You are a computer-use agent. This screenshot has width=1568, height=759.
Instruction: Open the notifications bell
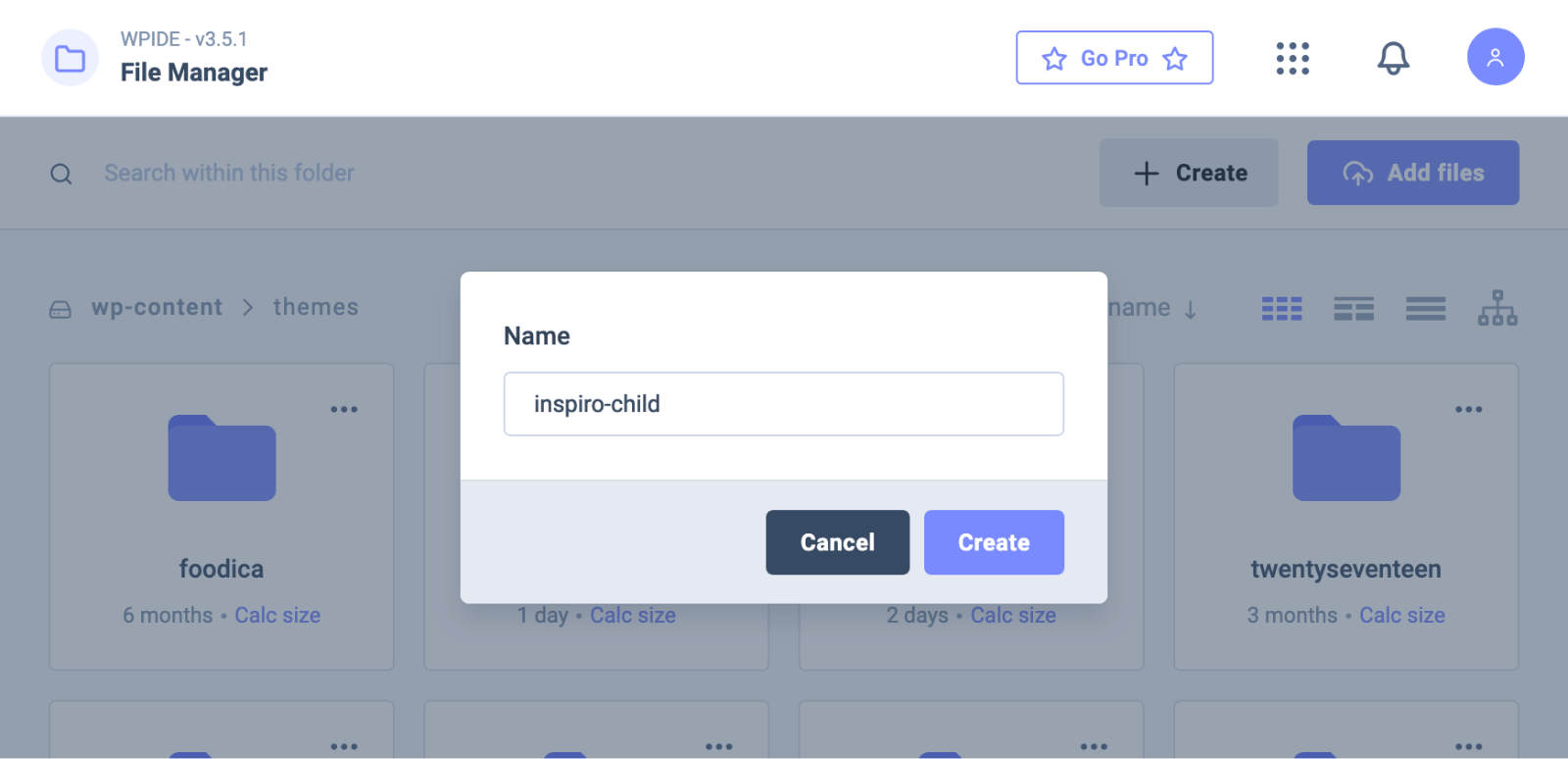[1393, 58]
